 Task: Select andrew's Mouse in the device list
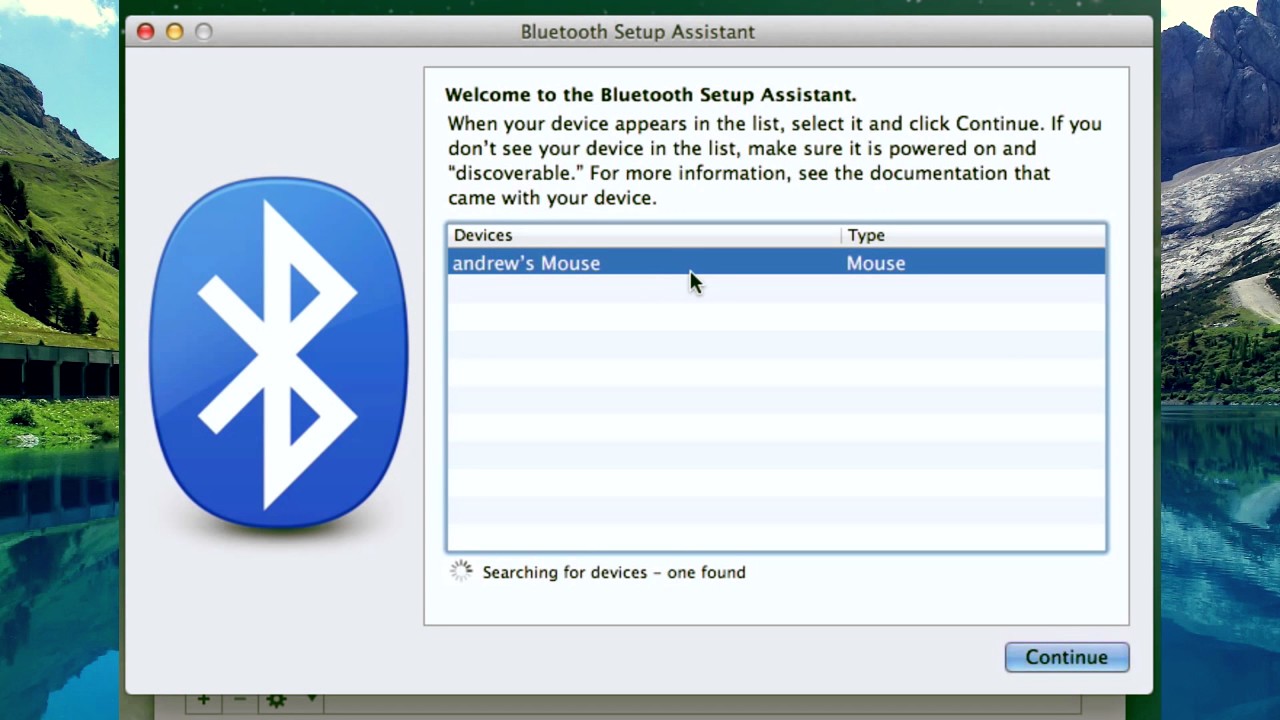pos(776,263)
